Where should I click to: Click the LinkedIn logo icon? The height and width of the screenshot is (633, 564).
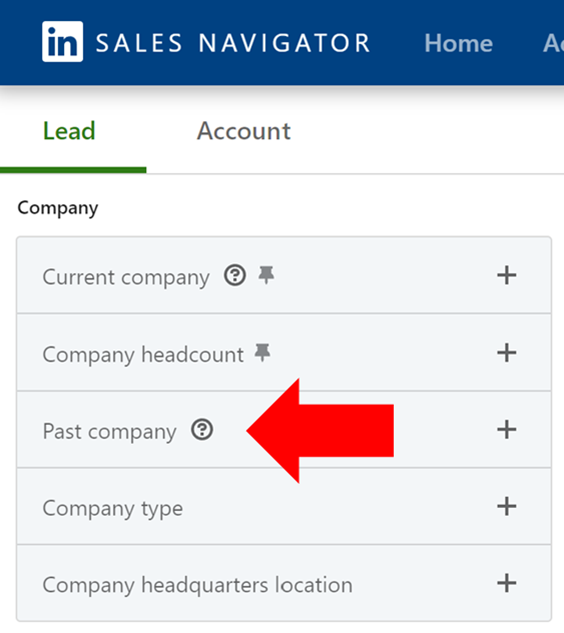click(63, 42)
